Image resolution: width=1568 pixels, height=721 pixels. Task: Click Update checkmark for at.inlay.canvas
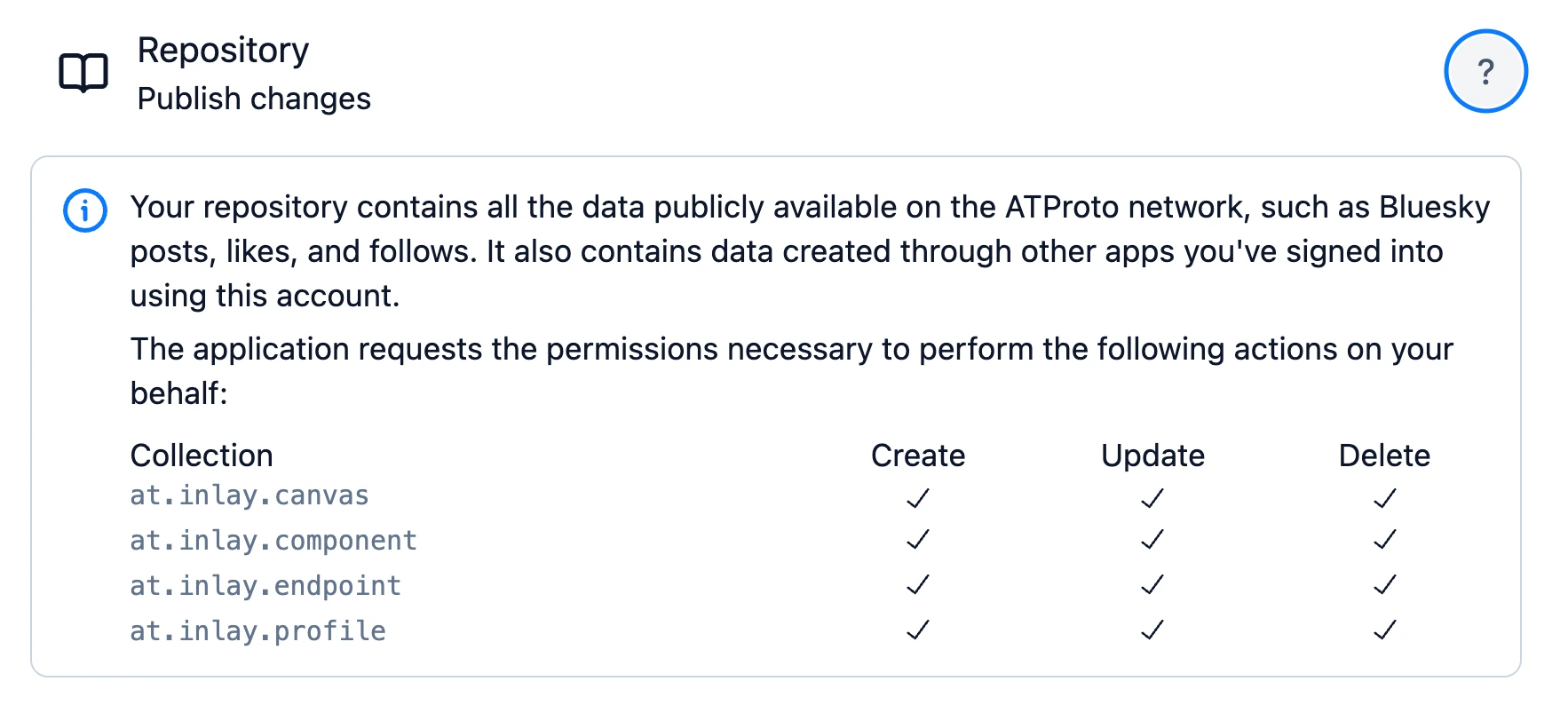tap(1152, 498)
